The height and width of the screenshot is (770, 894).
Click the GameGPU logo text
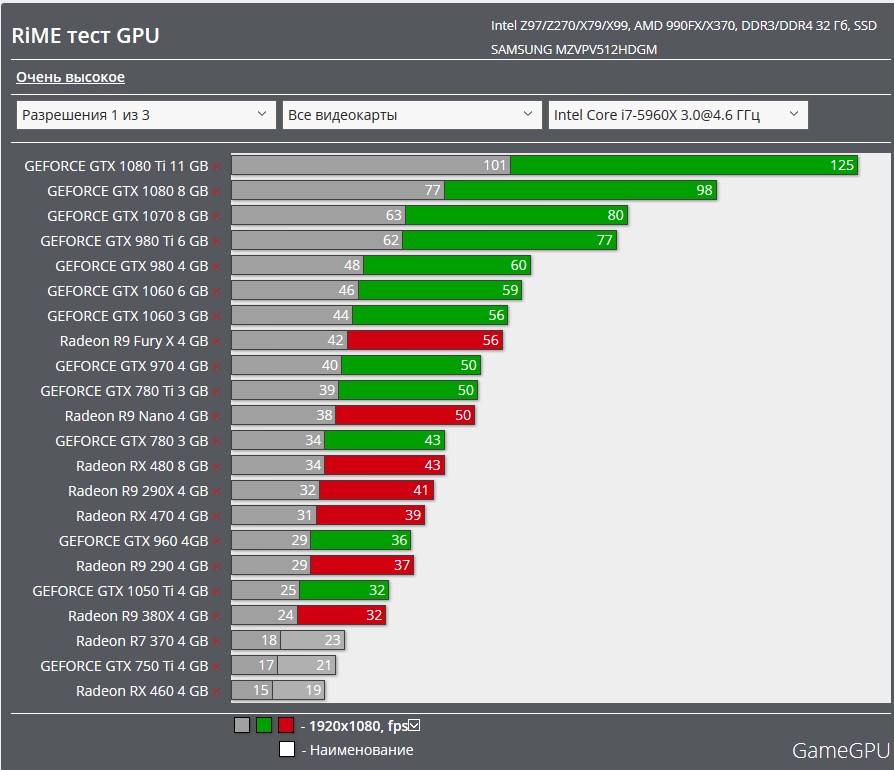pos(840,750)
